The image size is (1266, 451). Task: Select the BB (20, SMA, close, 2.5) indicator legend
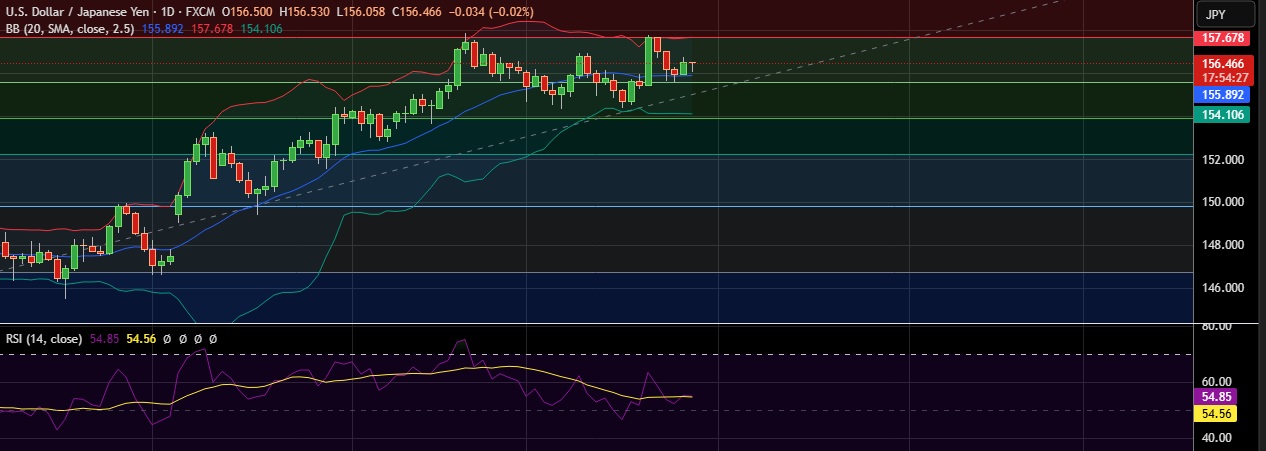coord(69,27)
